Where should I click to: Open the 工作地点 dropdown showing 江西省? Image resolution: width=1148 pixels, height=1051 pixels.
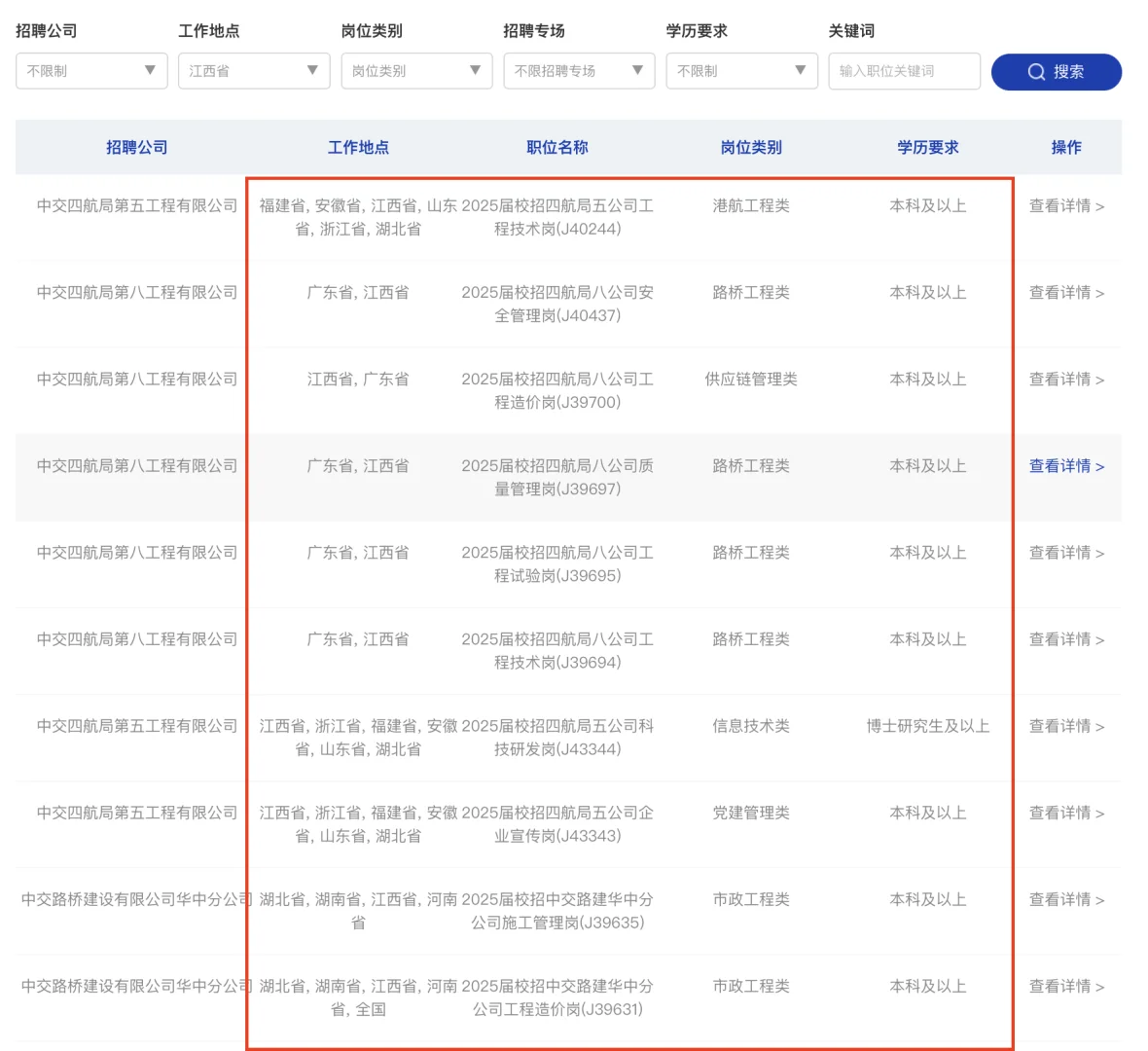254,71
